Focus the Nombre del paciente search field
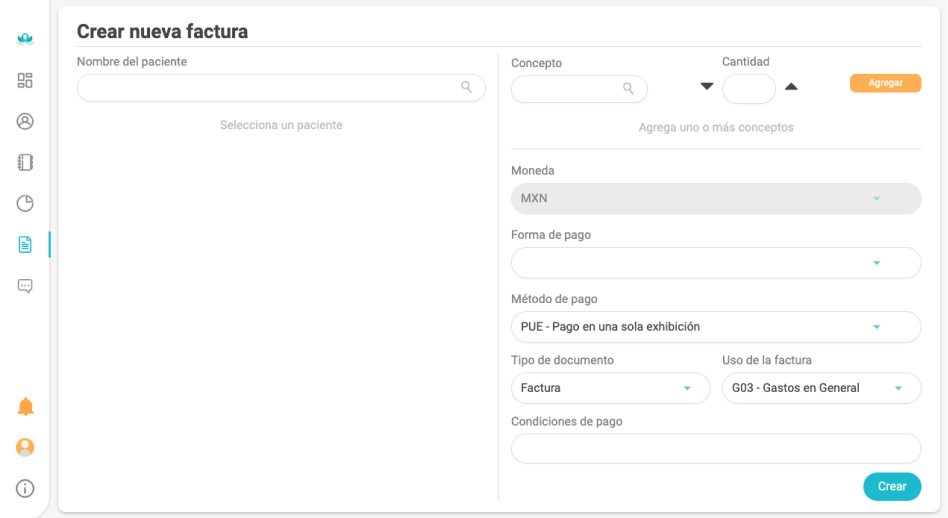The height and width of the screenshot is (518, 948). point(281,88)
